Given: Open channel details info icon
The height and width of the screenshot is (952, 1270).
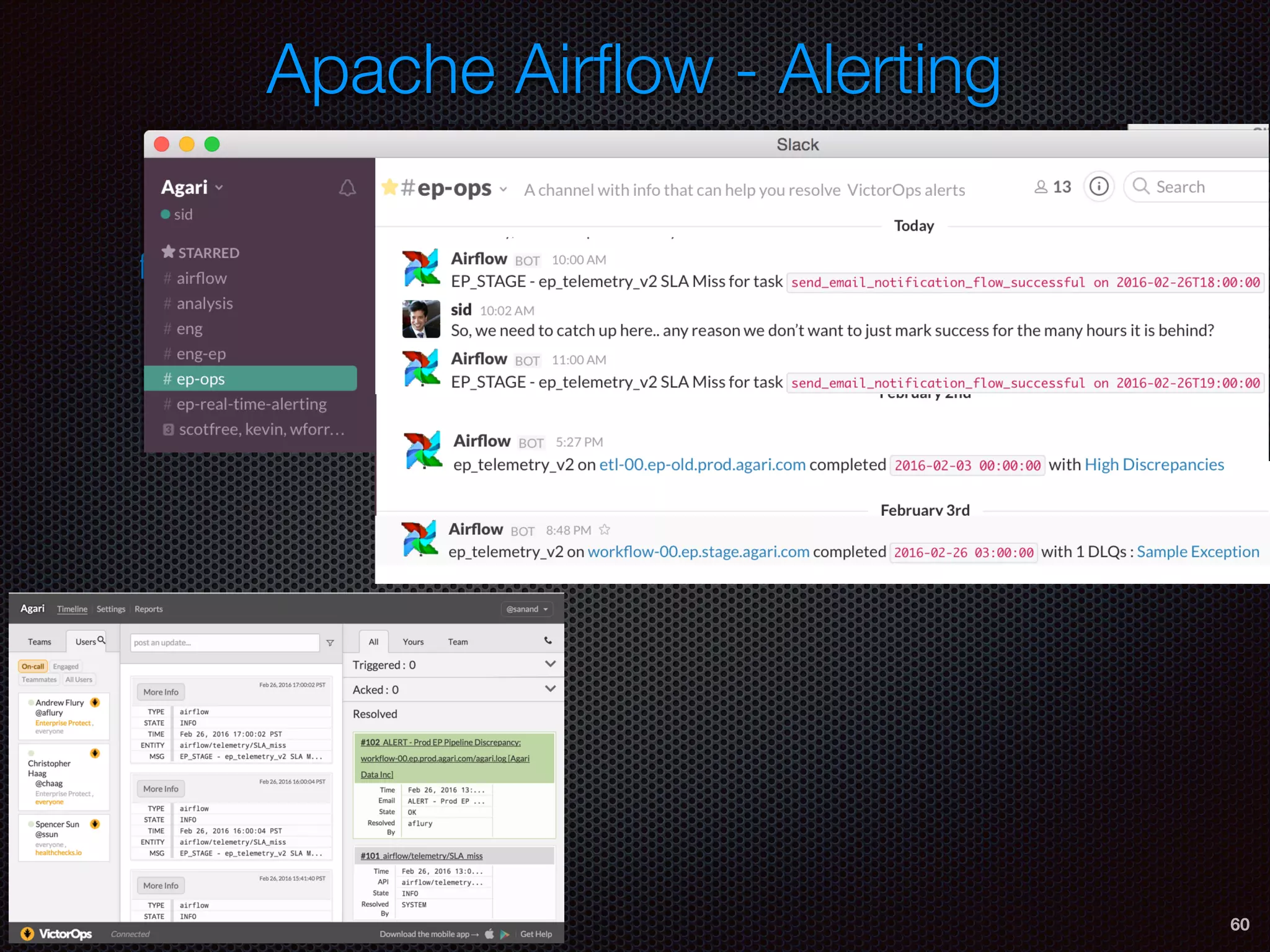Looking at the screenshot, I should click(1099, 187).
